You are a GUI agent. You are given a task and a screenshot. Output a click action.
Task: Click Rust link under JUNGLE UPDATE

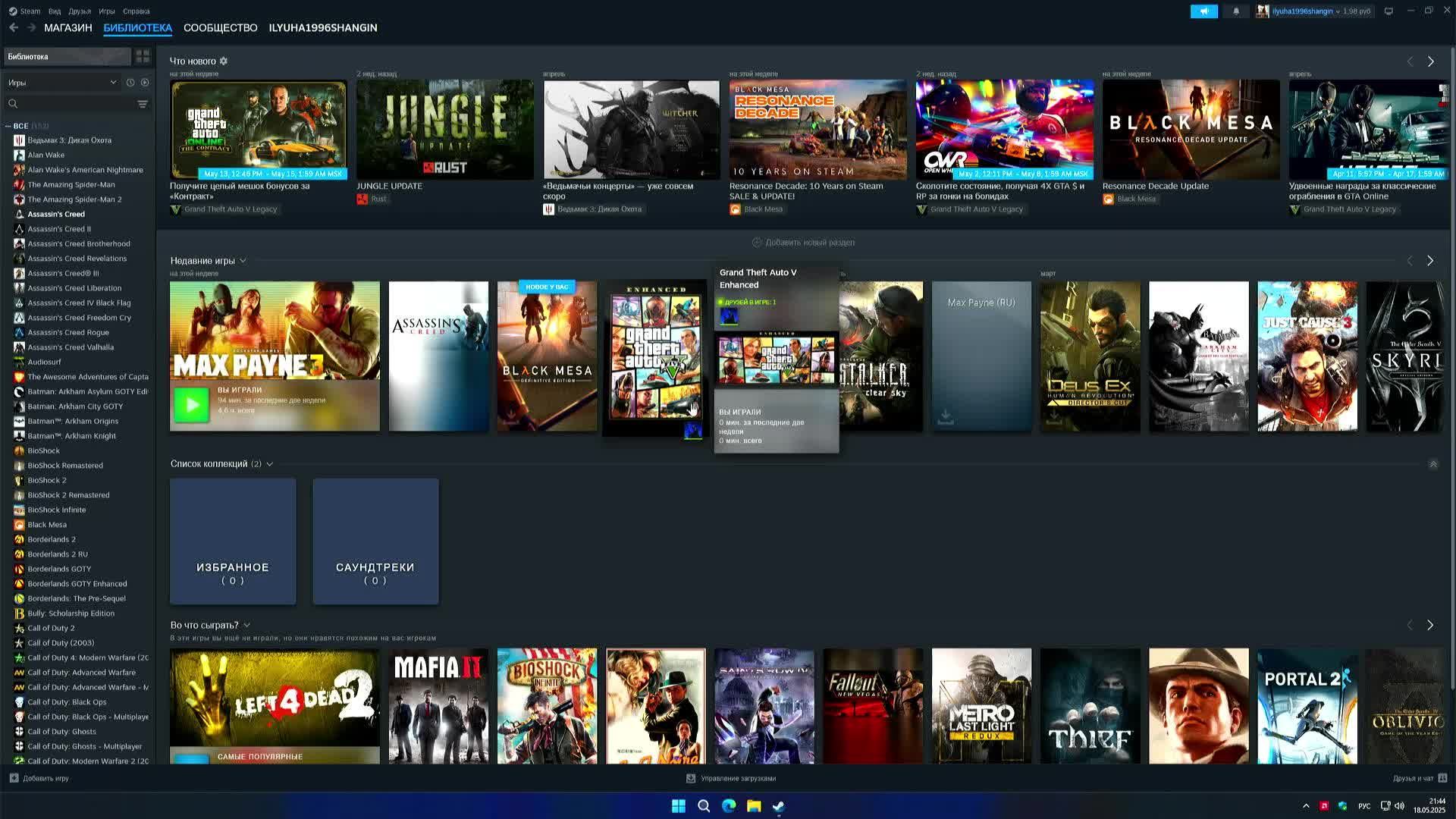click(378, 199)
